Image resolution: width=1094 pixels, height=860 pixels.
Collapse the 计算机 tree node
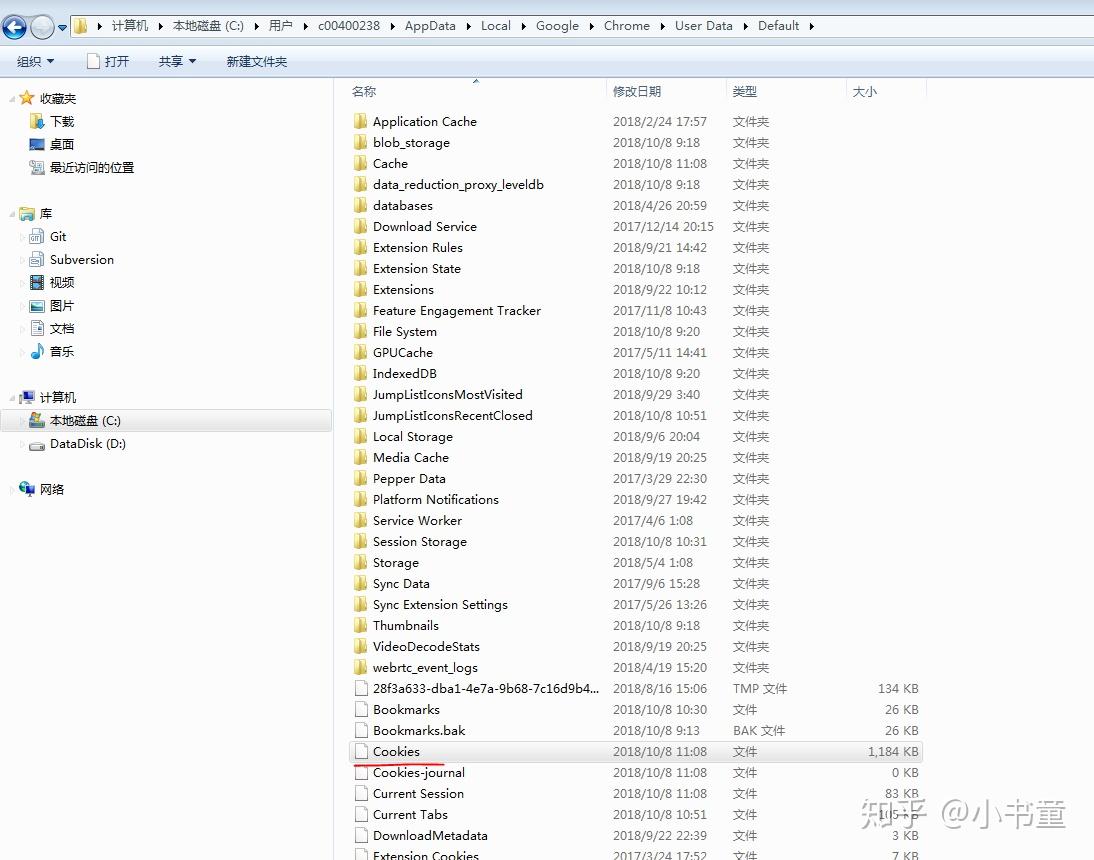pos(12,398)
